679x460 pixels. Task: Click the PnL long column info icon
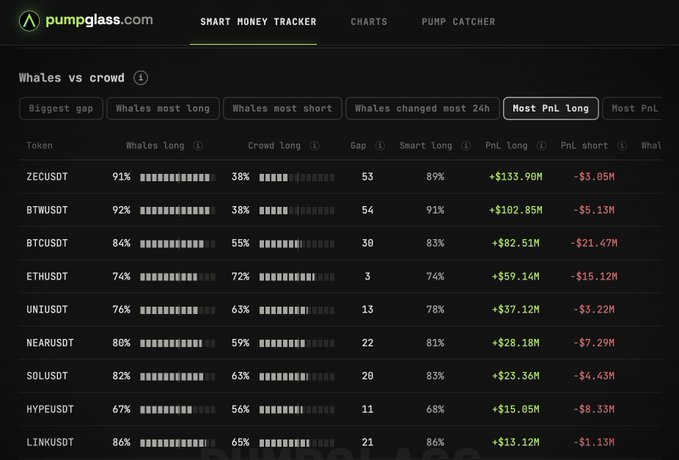click(x=541, y=146)
